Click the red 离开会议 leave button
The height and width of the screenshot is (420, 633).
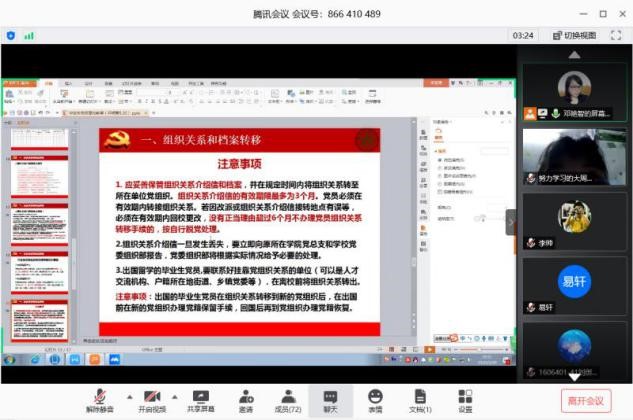pyautogui.click(x=586, y=400)
